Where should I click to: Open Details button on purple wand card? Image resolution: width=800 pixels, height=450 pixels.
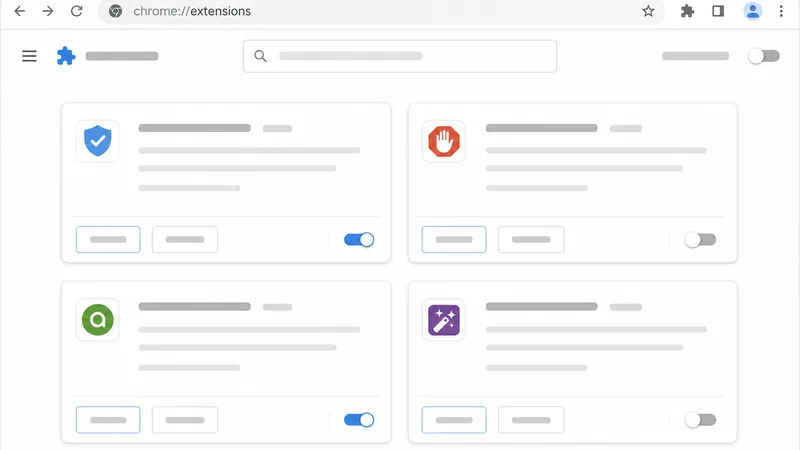(x=454, y=420)
